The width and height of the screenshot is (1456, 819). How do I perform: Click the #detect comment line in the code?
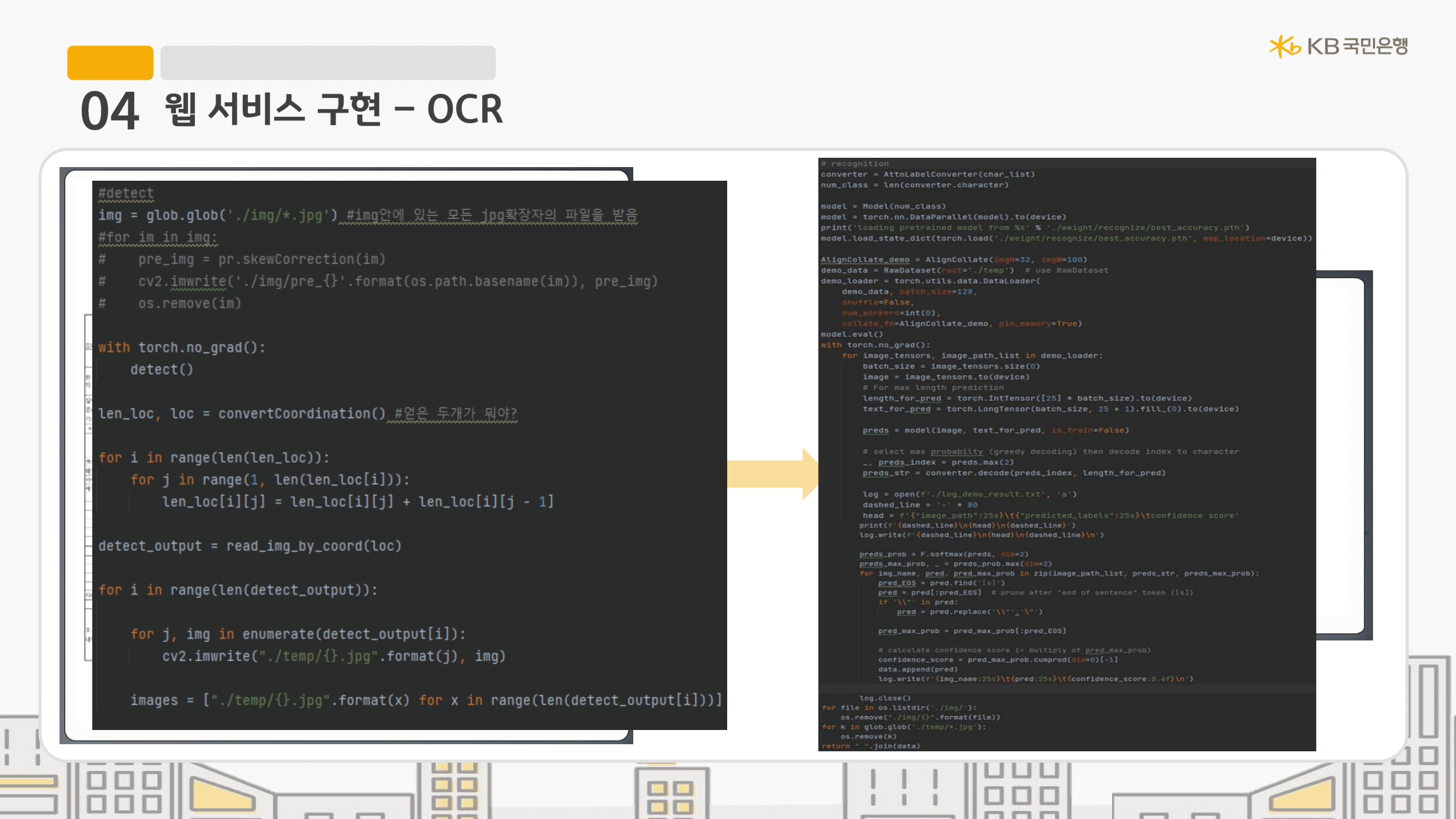pyautogui.click(x=126, y=193)
